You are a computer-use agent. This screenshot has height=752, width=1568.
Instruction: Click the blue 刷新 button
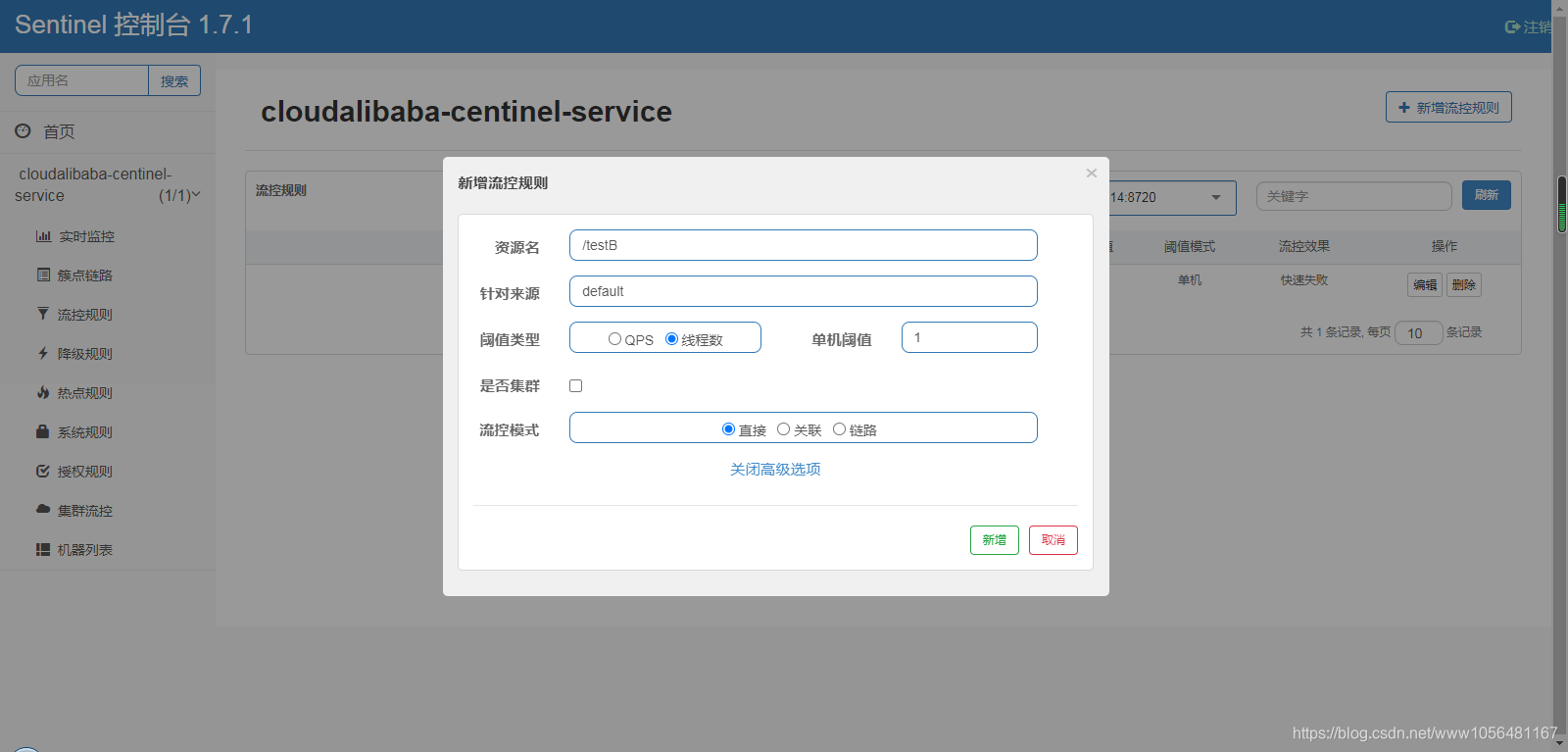pyautogui.click(x=1487, y=195)
